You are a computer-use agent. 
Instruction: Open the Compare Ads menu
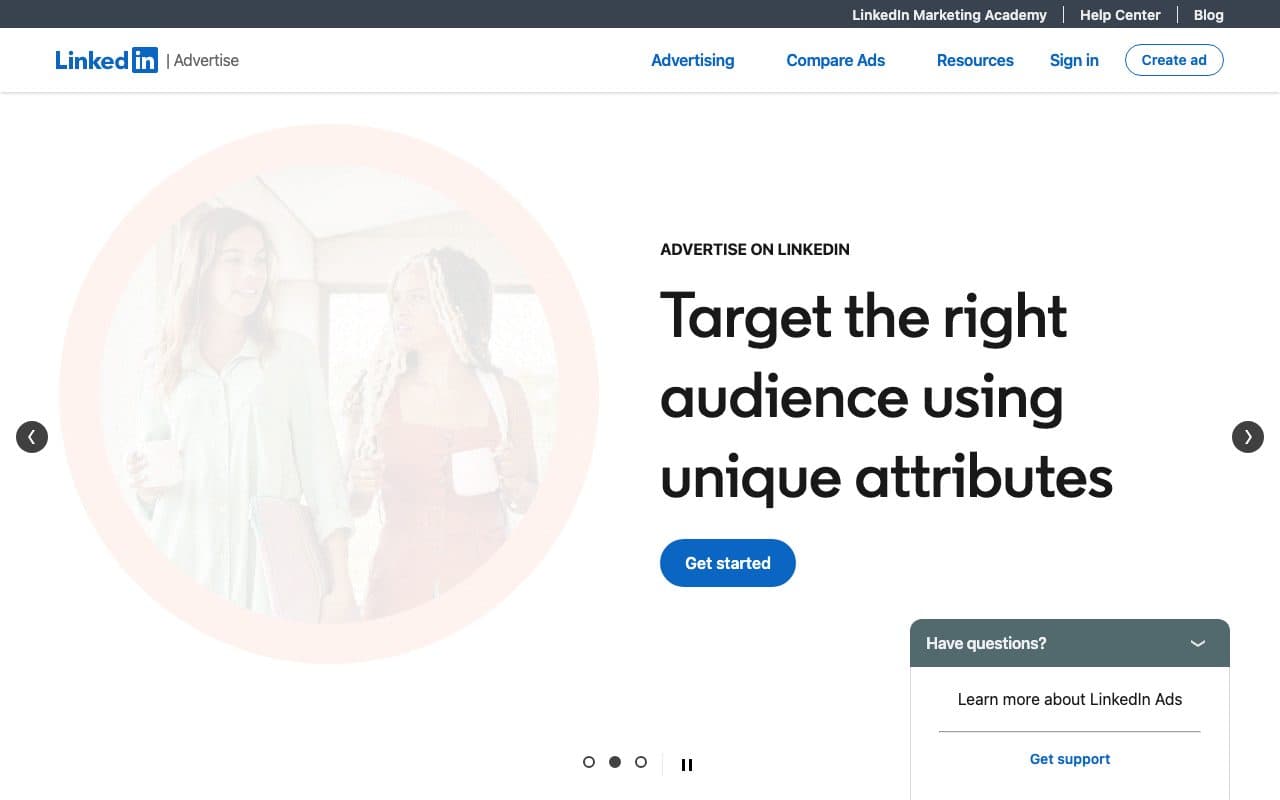pos(836,60)
